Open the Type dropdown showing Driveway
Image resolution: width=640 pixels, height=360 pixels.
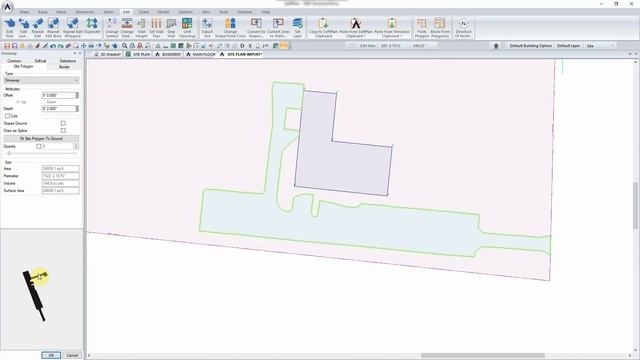(x=41, y=80)
